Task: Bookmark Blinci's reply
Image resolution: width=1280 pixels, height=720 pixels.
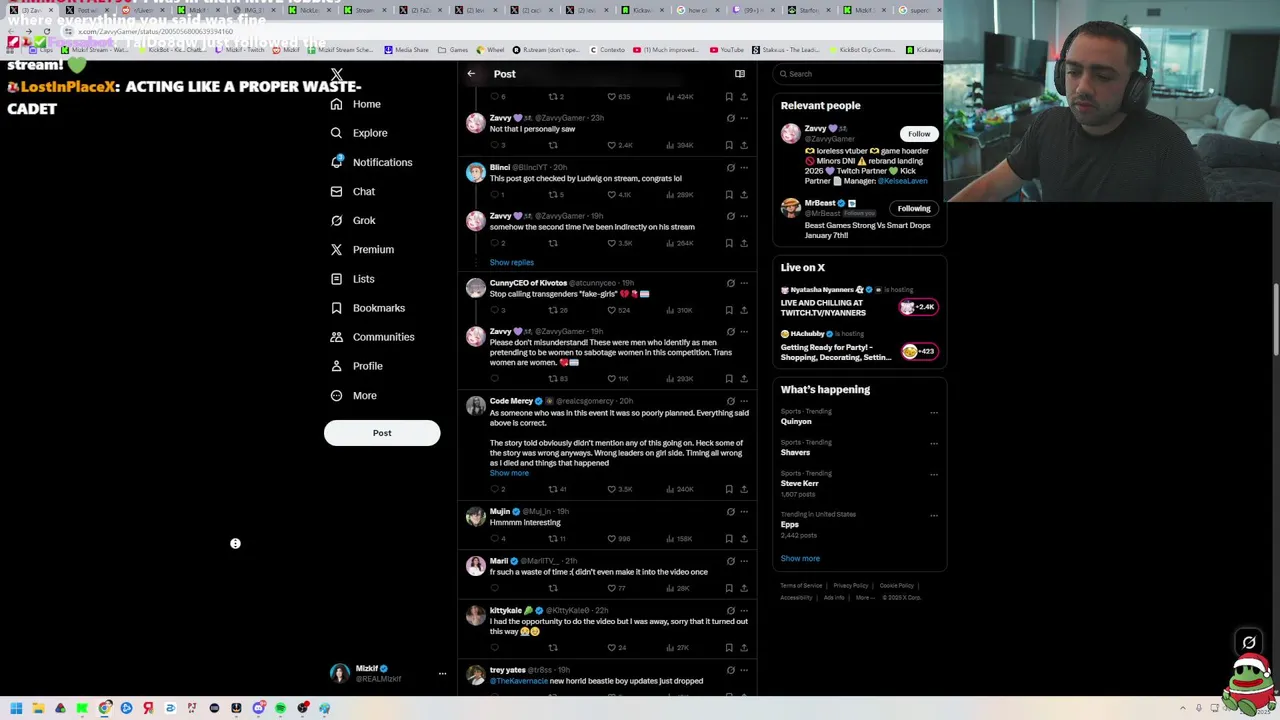Action: pyautogui.click(x=729, y=194)
